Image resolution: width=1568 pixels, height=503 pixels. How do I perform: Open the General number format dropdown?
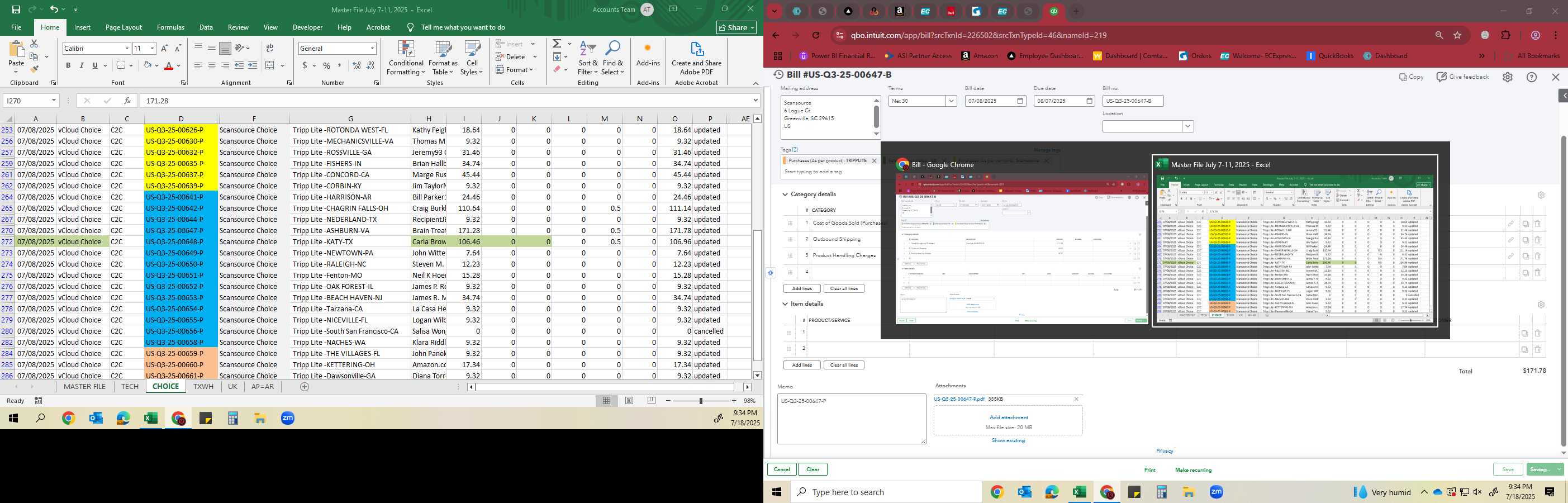pyautogui.click(x=372, y=48)
